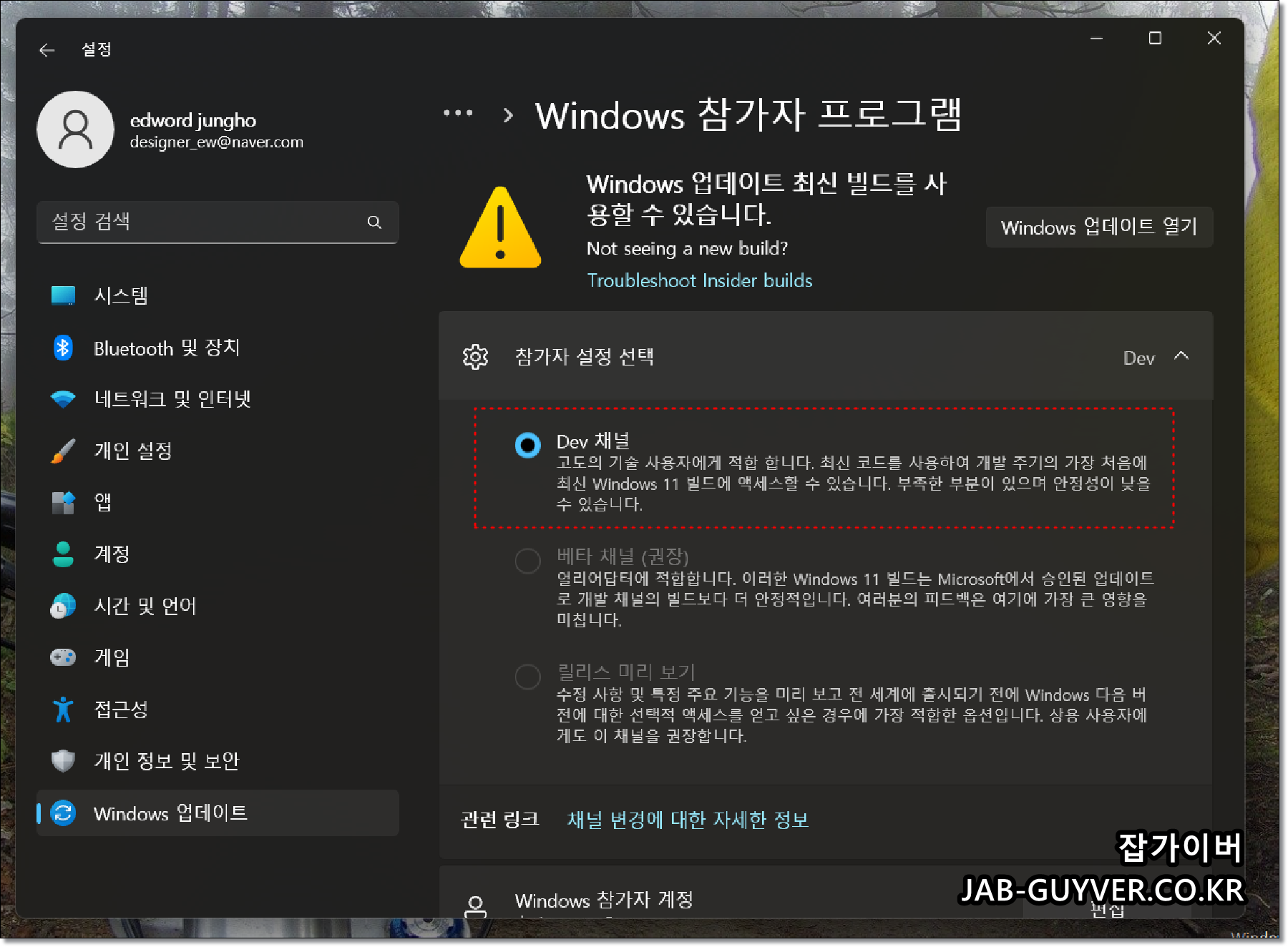Click the designer_ew@naver.com email text
The width and height of the screenshot is (1288, 947).
click(216, 142)
